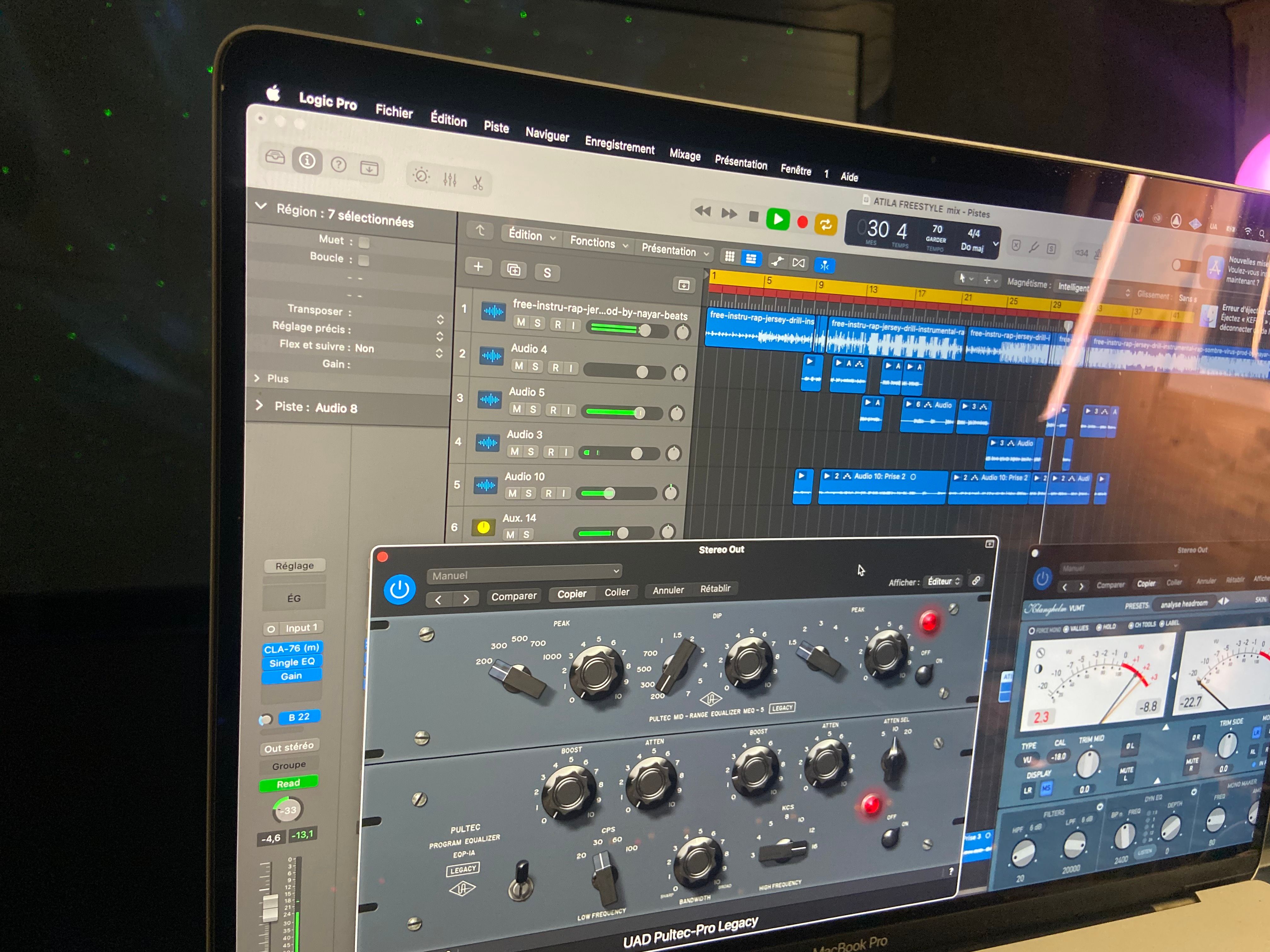Click the pan knob of Audio 3 track
Screen dimensions: 1270x952
coord(673,453)
